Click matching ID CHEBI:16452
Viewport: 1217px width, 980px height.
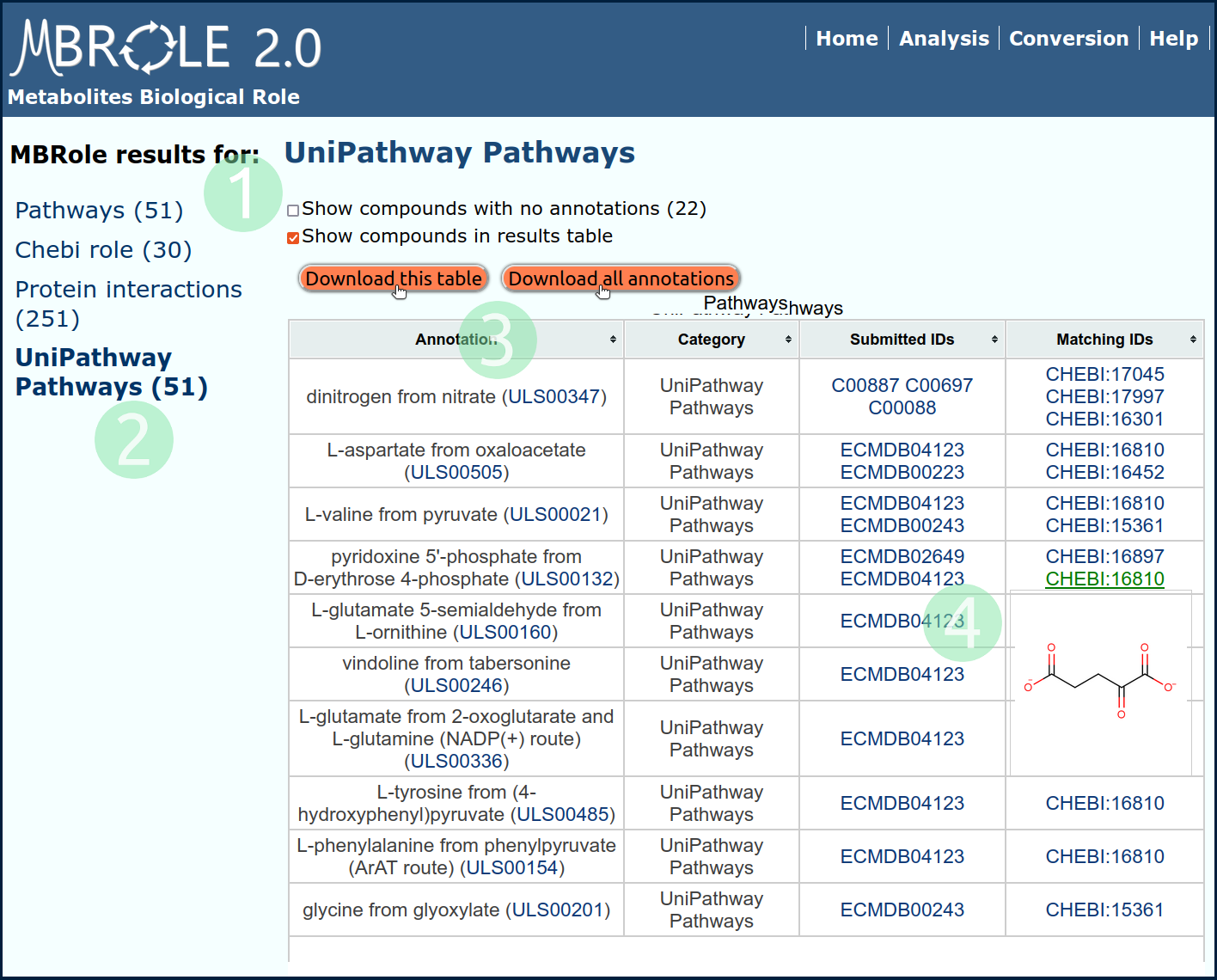click(x=1104, y=472)
